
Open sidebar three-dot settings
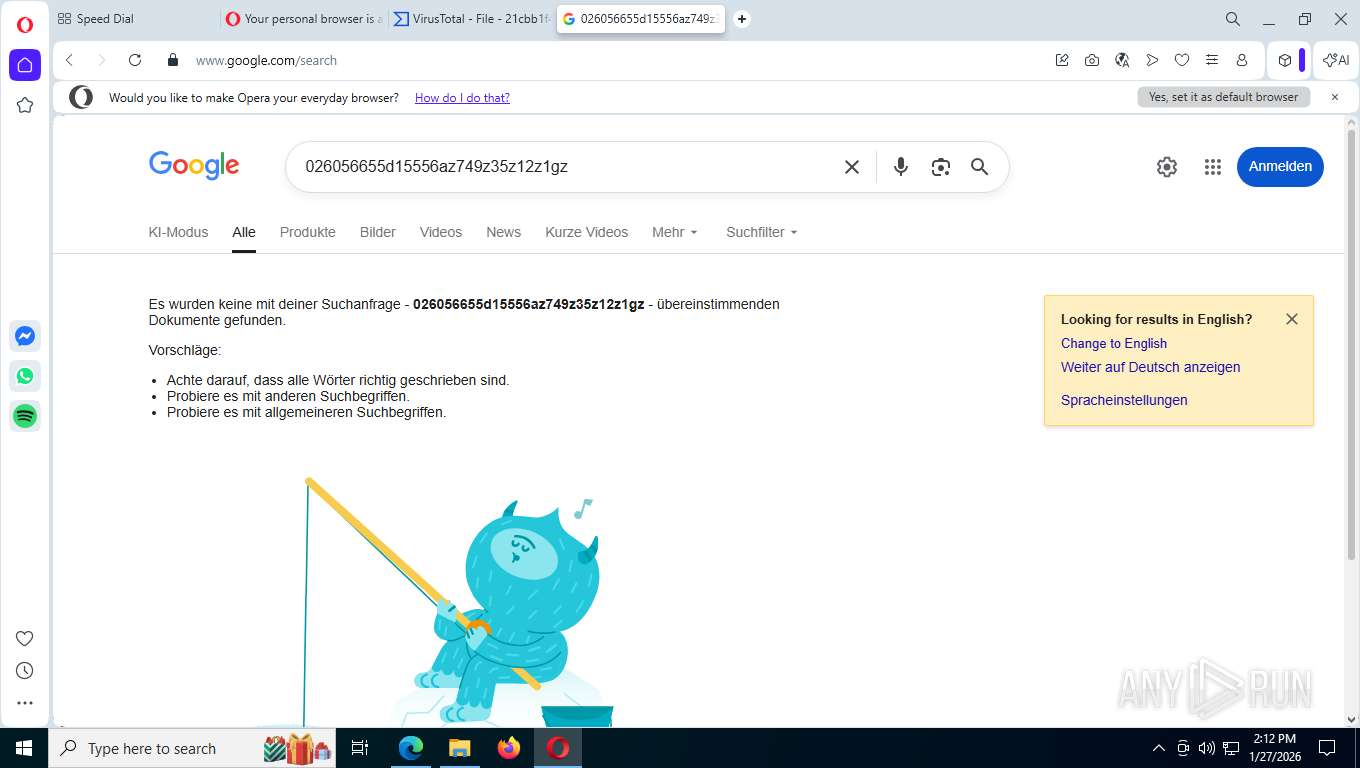coord(25,703)
